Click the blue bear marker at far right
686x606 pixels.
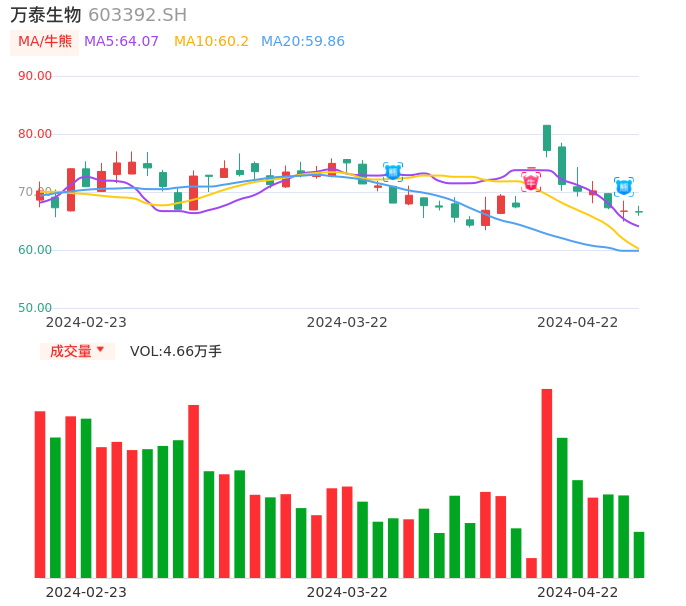tap(624, 186)
